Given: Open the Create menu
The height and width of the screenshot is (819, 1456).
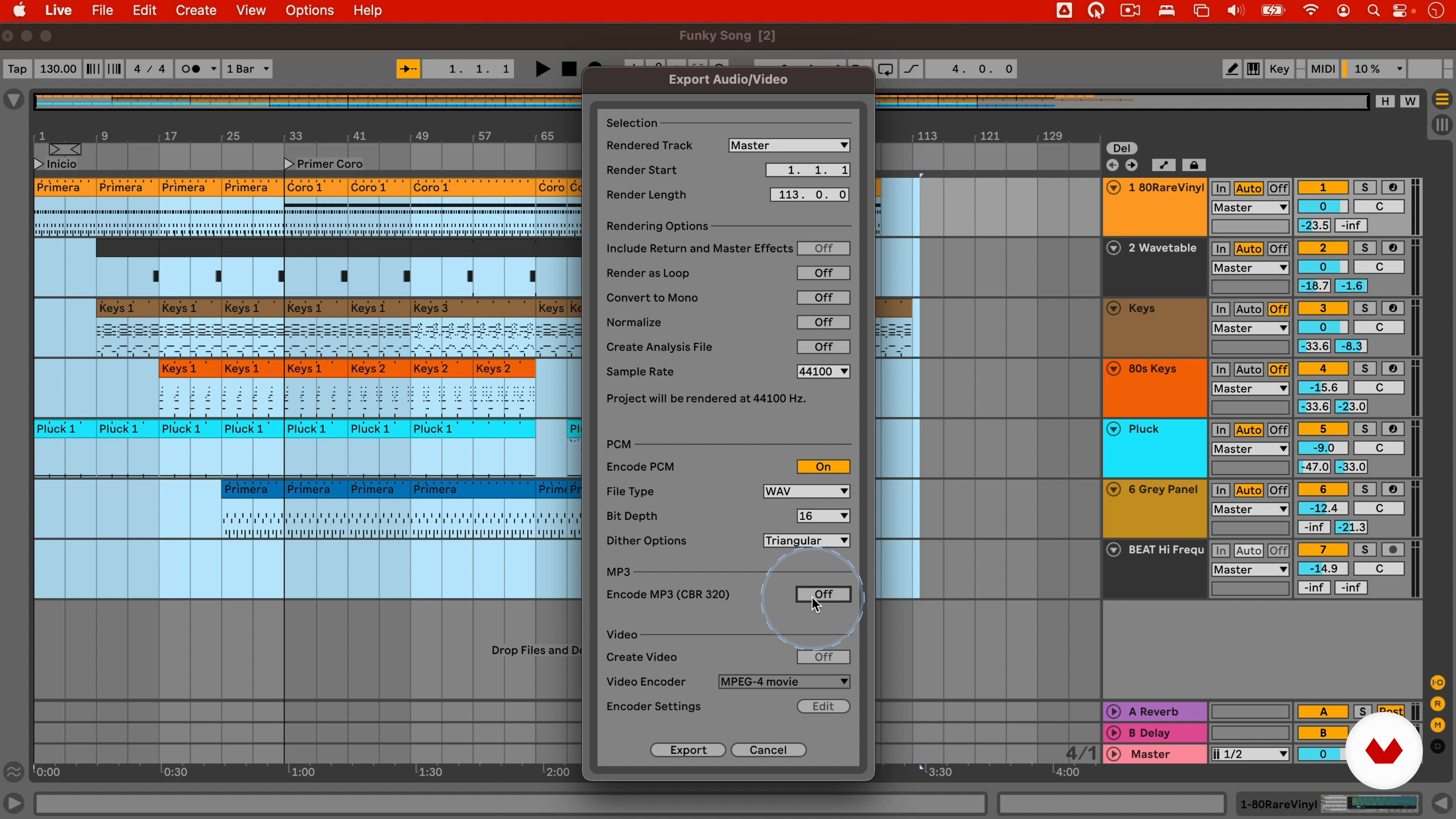Looking at the screenshot, I should coord(196,11).
